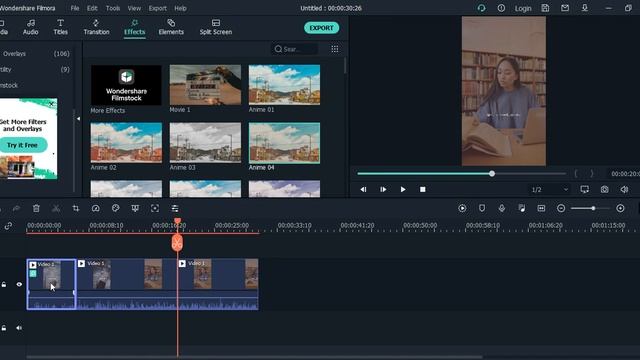Switch to the Transition tab
The image size is (640, 360).
click(96, 27)
